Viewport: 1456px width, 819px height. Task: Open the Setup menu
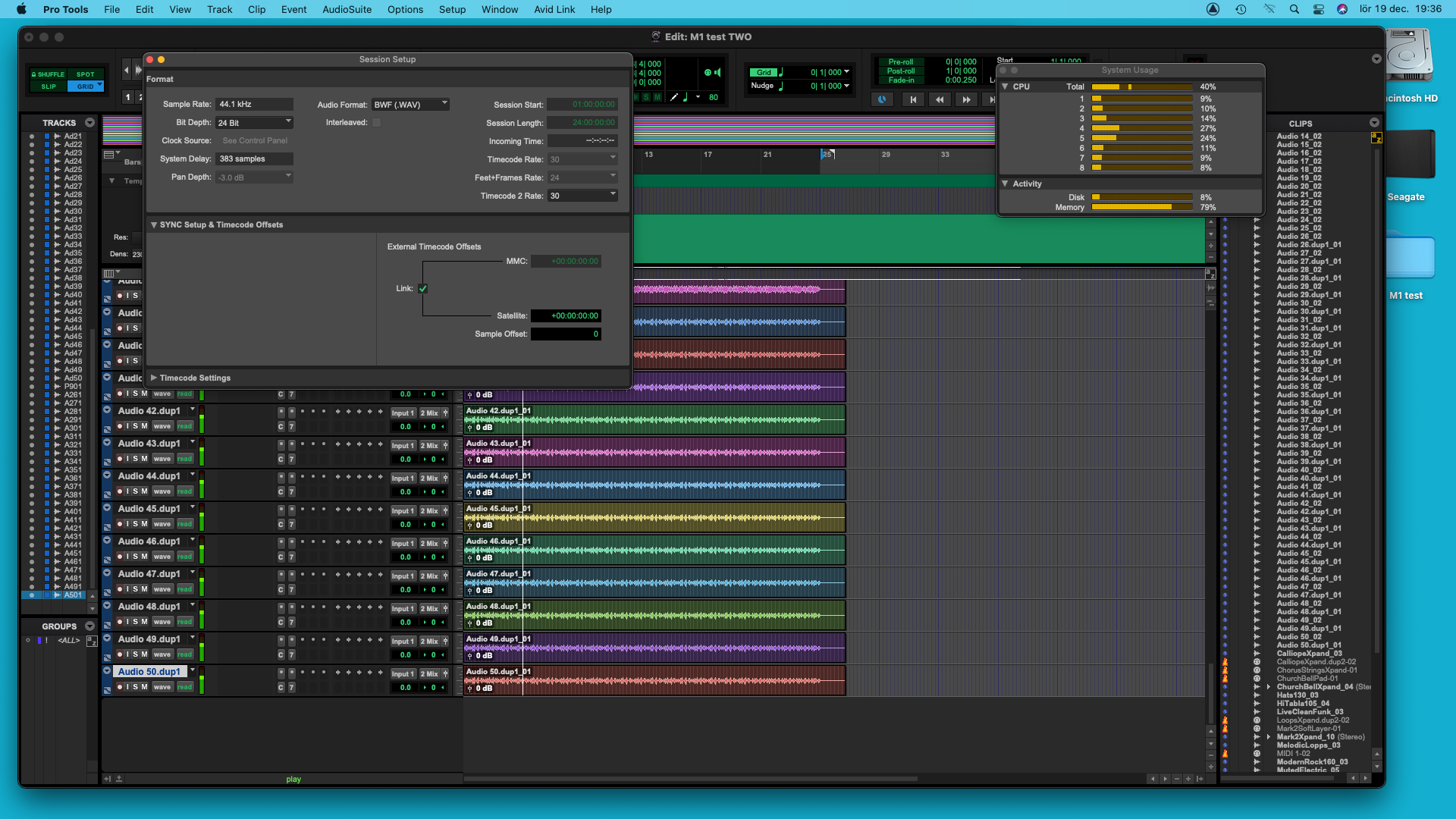(452, 9)
